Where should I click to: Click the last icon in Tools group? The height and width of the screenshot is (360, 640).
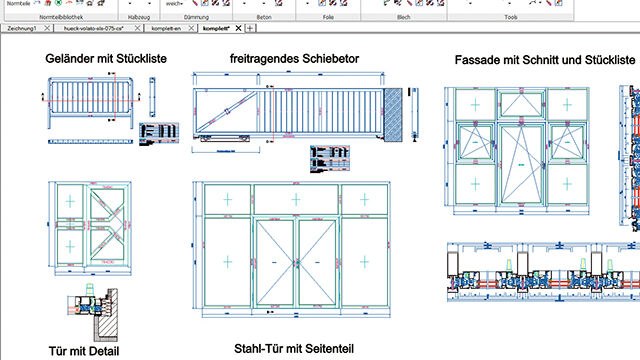point(559,3)
